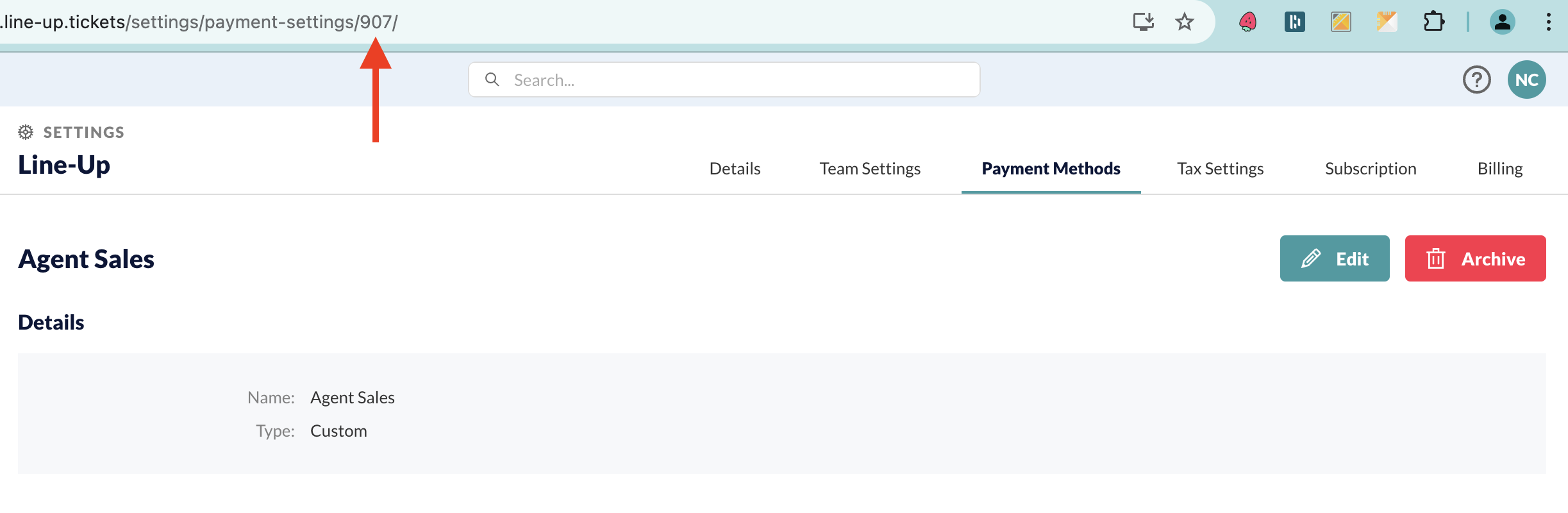Click the URL in the address bar

pyautogui.click(x=199, y=22)
